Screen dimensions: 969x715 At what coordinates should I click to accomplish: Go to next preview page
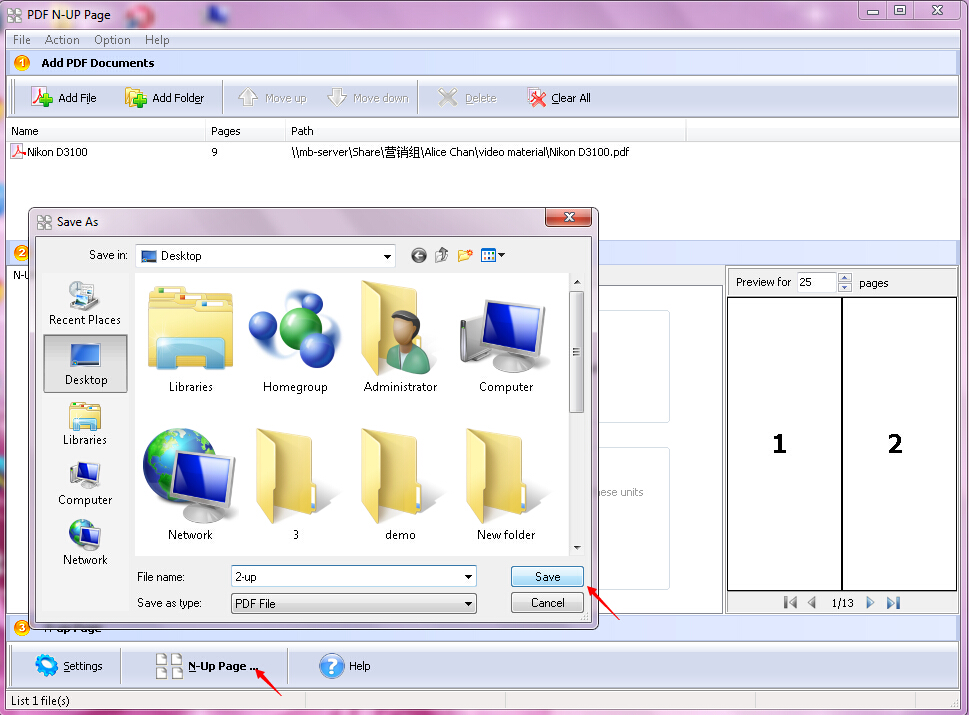coord(870,603)
